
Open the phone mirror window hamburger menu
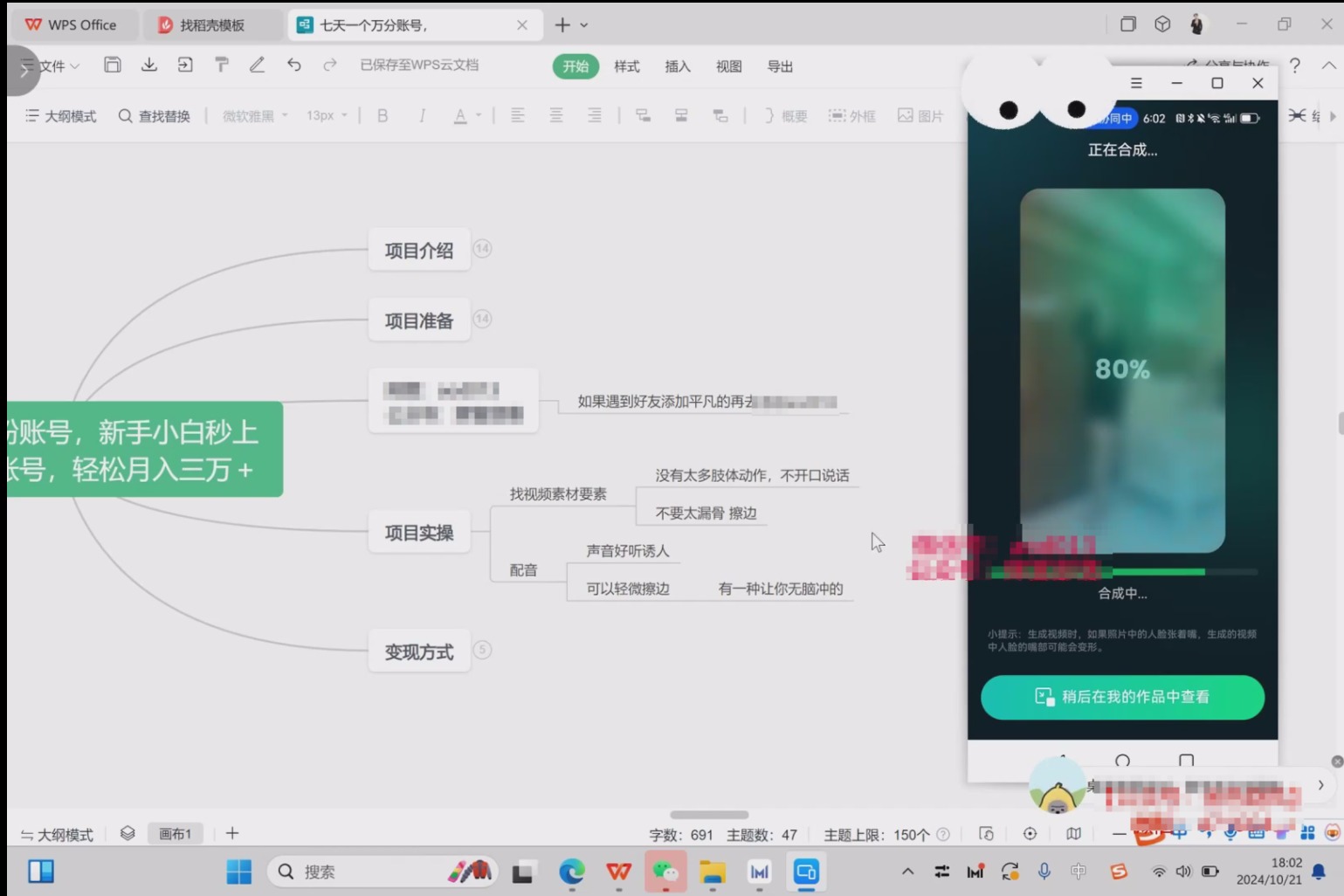(1136, 83)
